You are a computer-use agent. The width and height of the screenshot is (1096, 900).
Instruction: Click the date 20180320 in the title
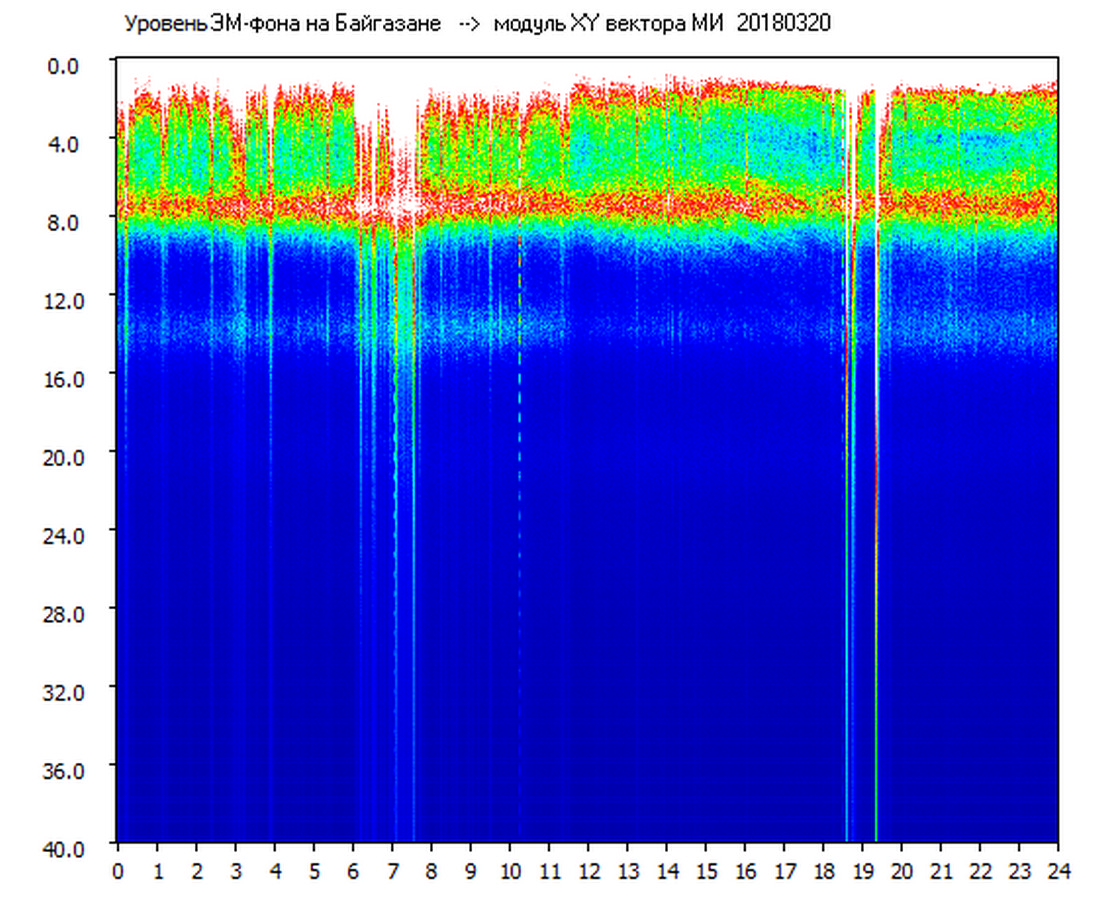[783, 24]
